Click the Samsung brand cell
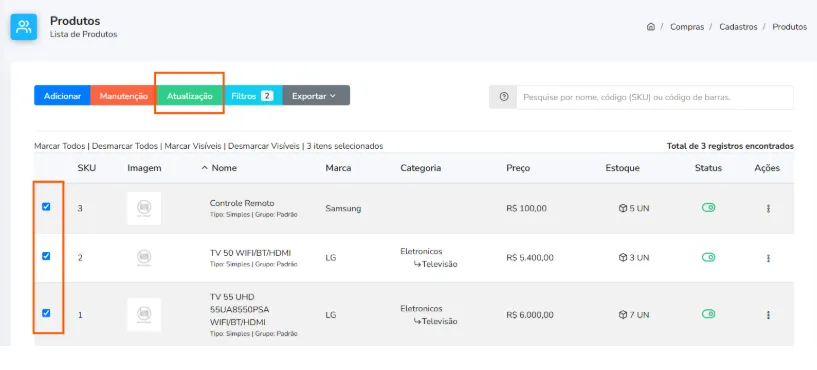817x370 pixels. pyautogui.click(x=343, y=208)
